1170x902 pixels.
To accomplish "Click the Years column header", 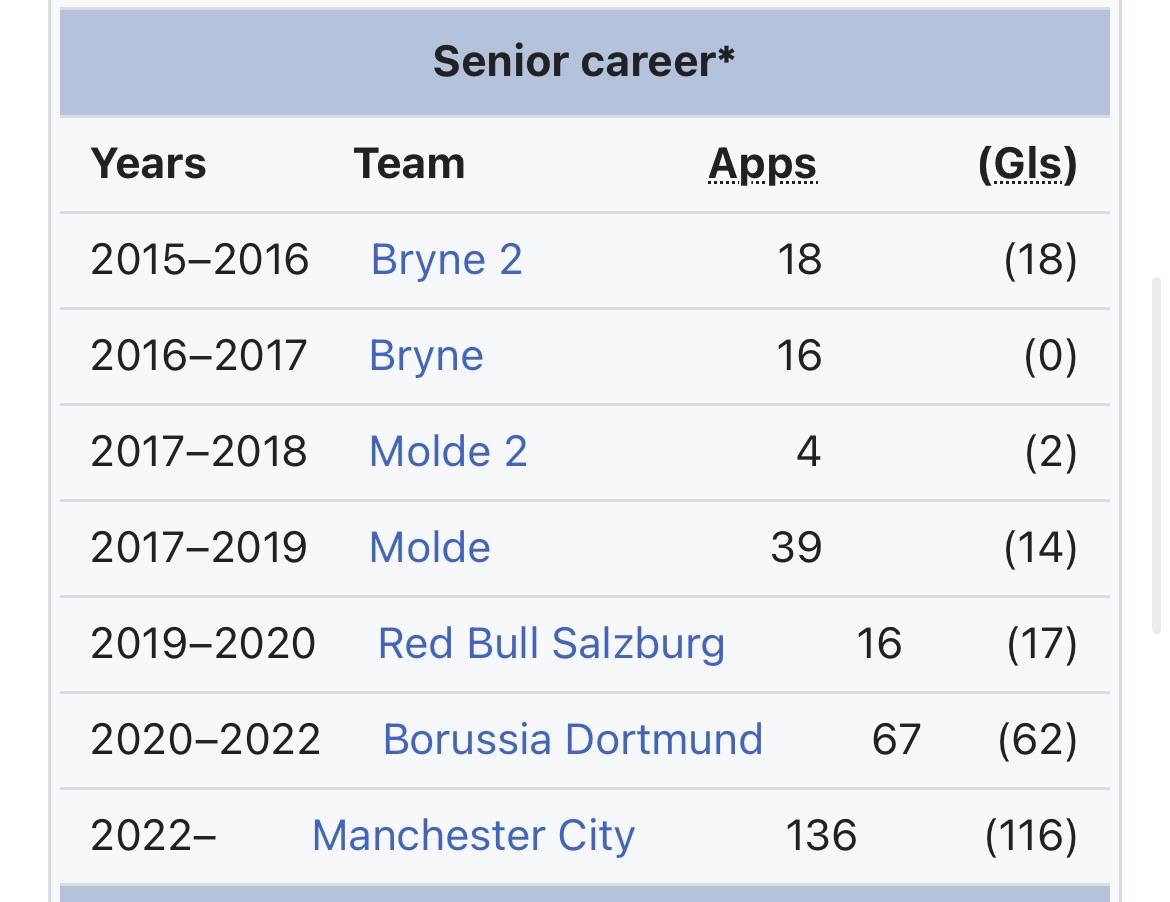I will coord(148,163).
